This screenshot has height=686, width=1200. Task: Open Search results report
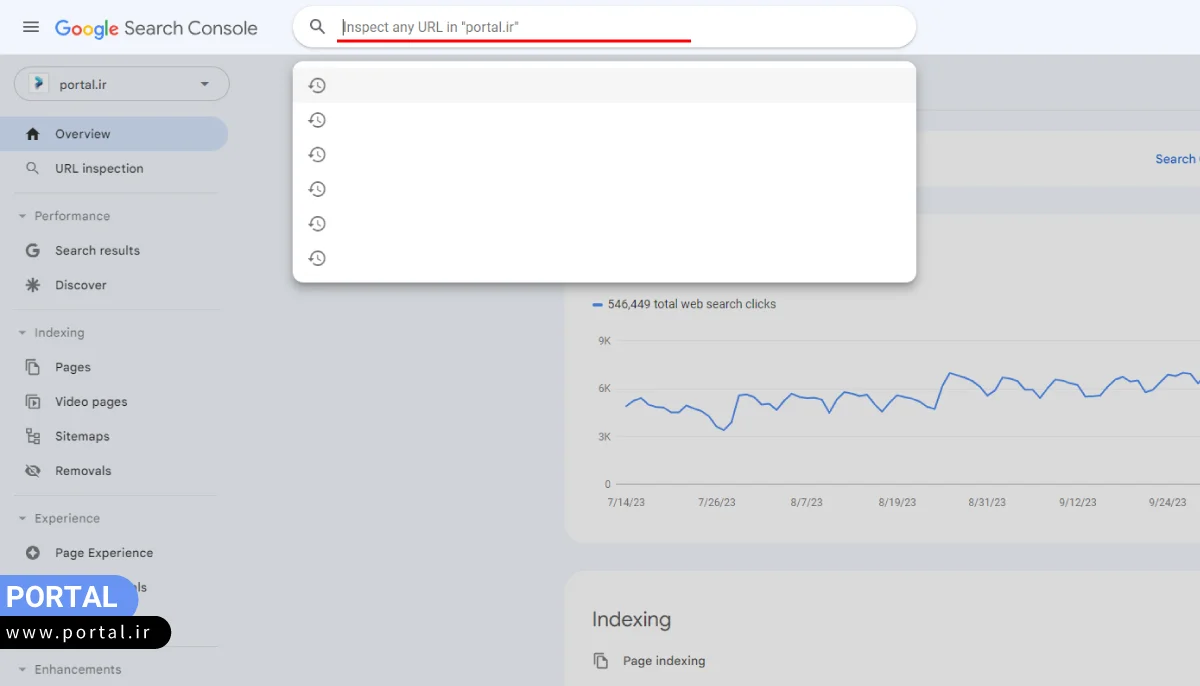pyautogui.click(x=97, y=251)
